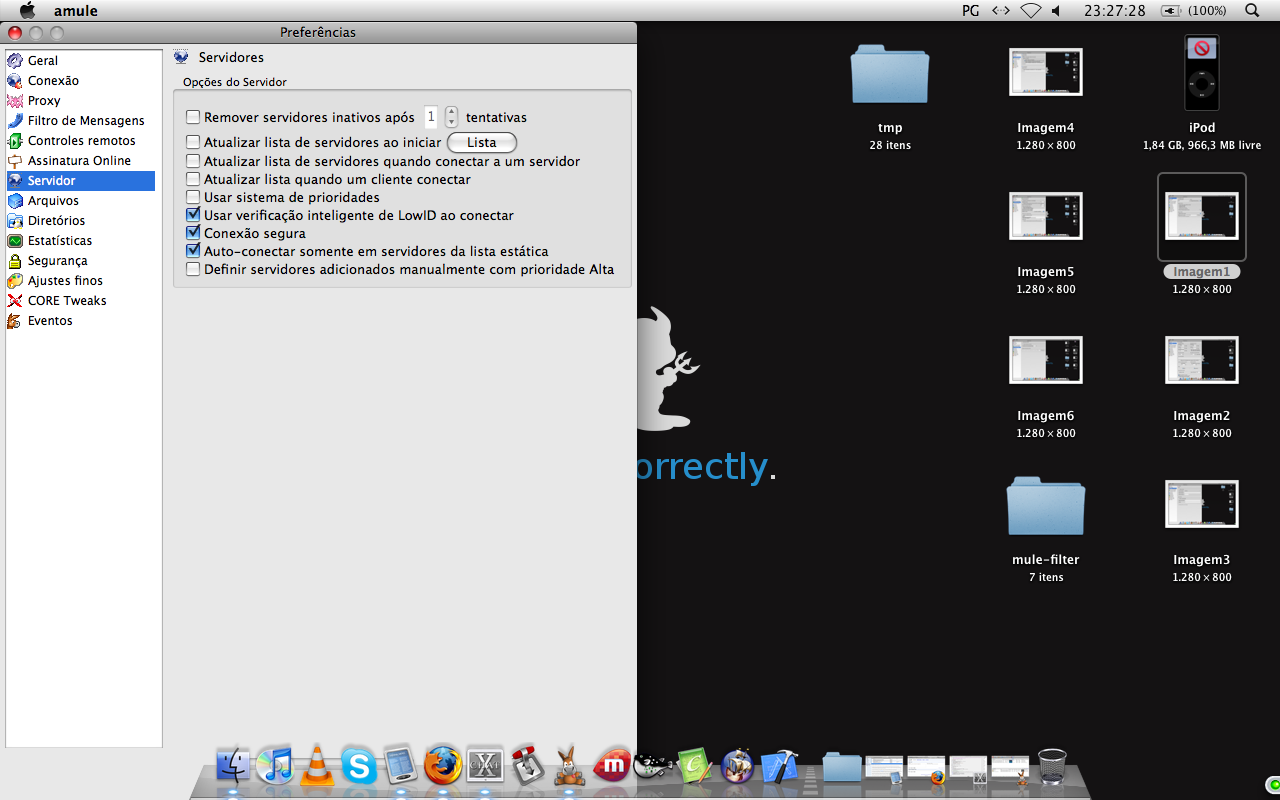1280x800 pixels.
Task: Click the VLC cone icon in the Dock
Action: [317, 766]
